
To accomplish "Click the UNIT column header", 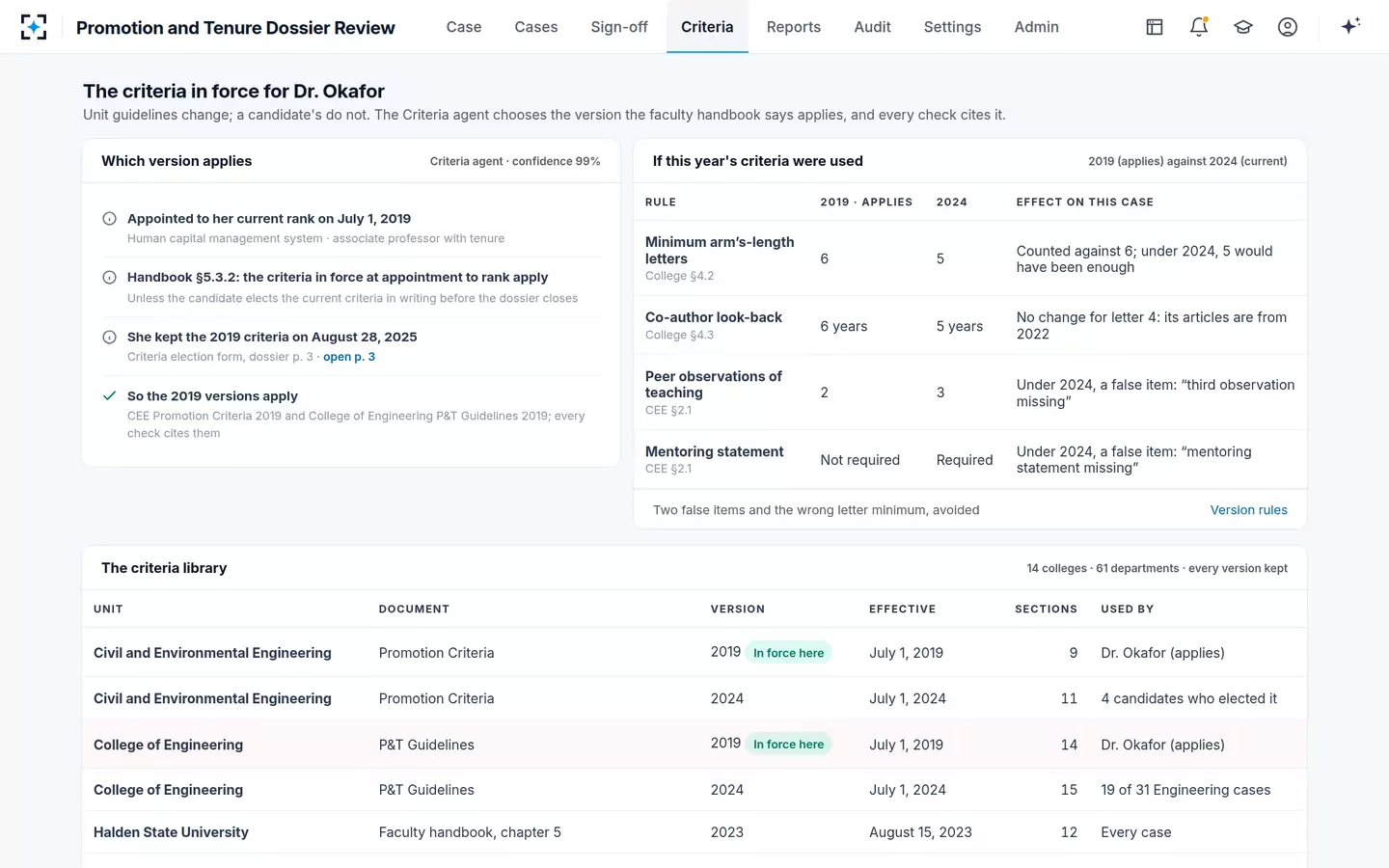I will click(x=108, y=610).
